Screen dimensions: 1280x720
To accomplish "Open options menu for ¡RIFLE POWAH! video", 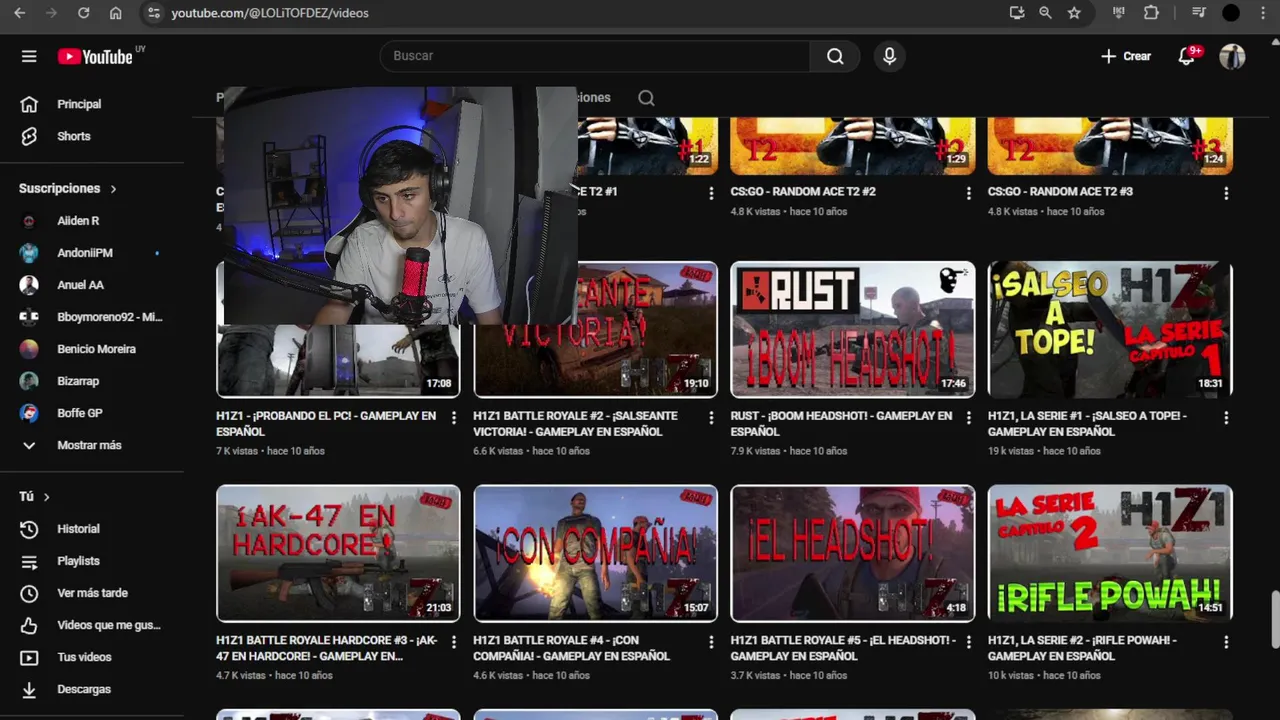I will (x=1226, y=642).
